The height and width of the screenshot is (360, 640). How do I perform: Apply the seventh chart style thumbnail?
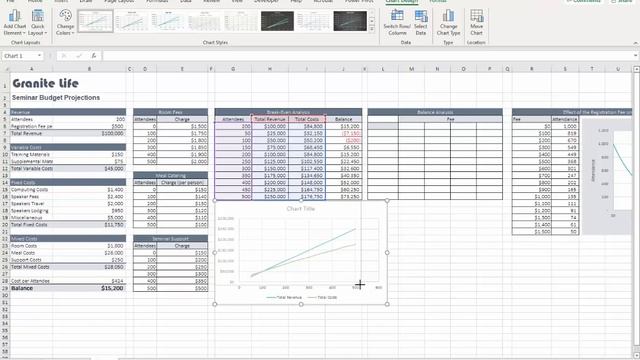313,21
